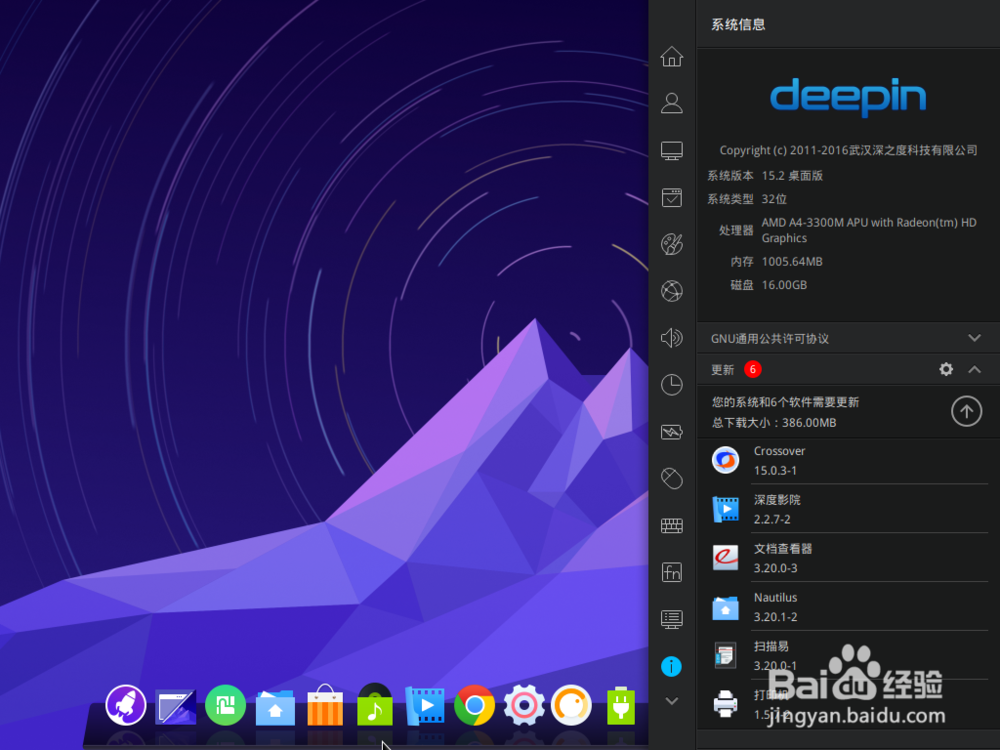Open the orange circular app in dock

[571, 705]
